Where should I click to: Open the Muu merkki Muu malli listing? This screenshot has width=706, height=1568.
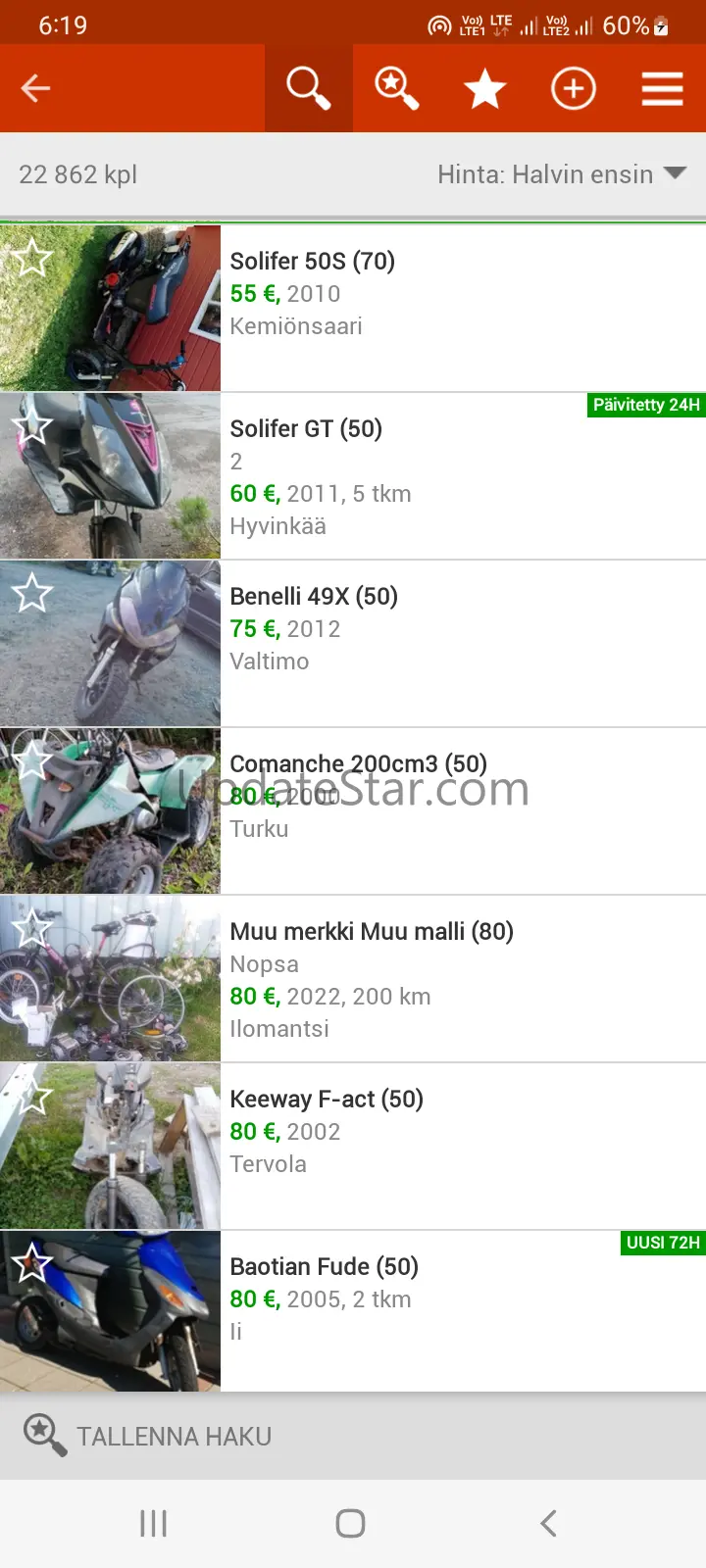click(353, 979)
